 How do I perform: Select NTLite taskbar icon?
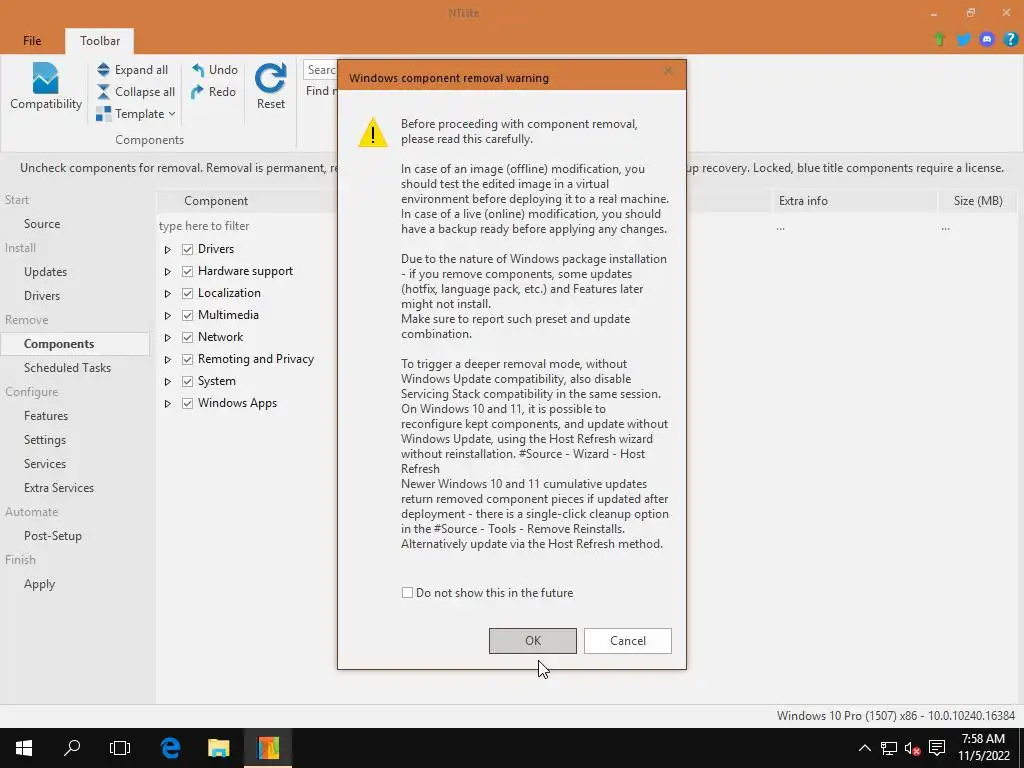click(x=268, y=748)
